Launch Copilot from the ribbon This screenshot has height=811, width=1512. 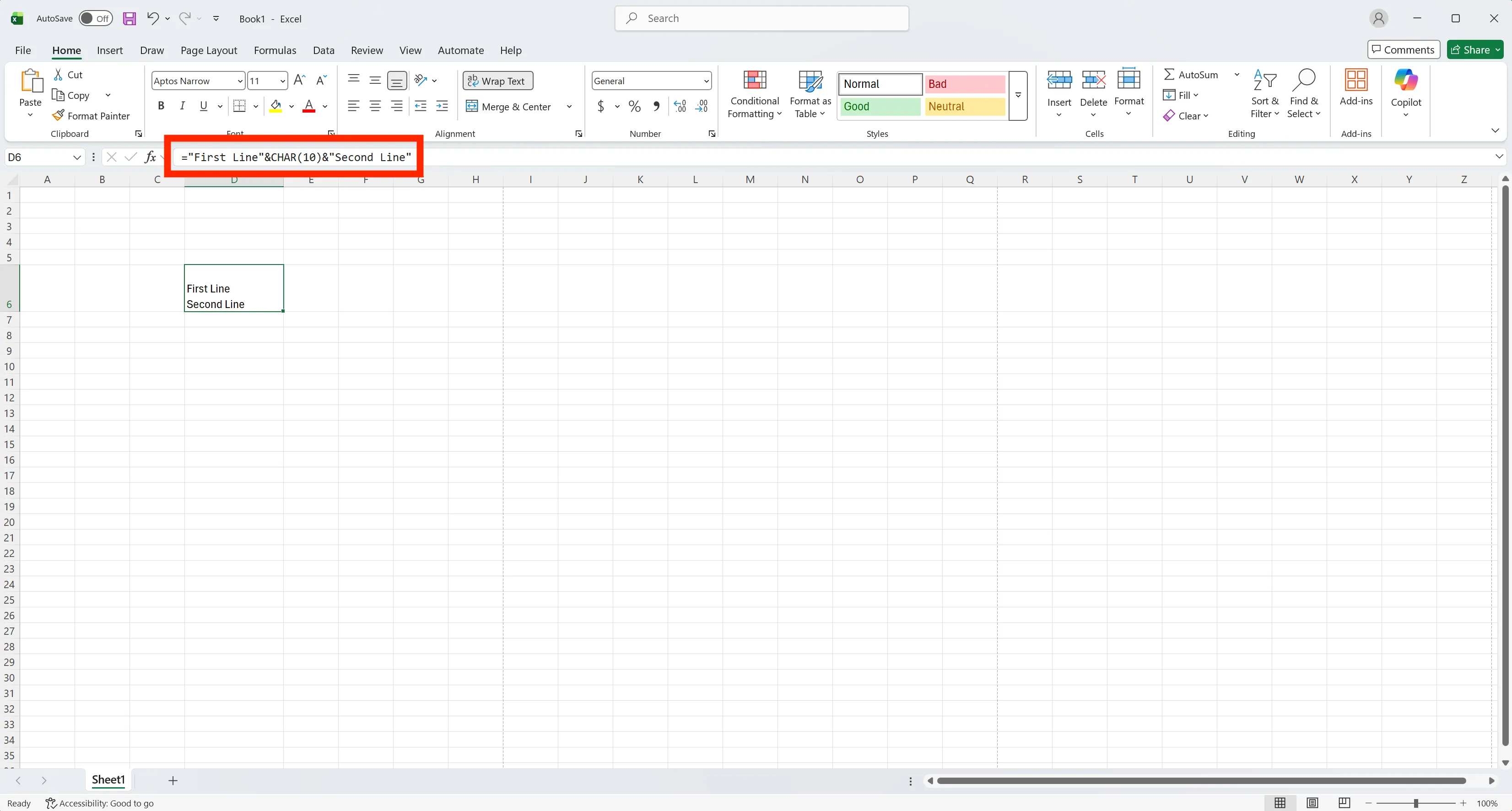coord(1406,94)
